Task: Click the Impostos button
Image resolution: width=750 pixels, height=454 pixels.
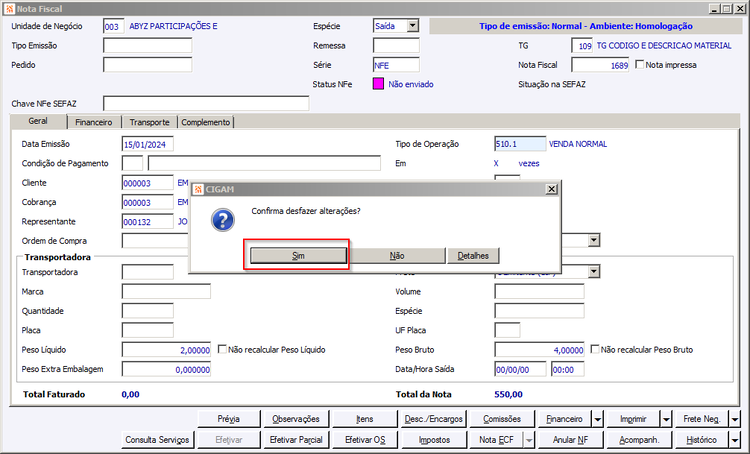Action: (434, 440)
